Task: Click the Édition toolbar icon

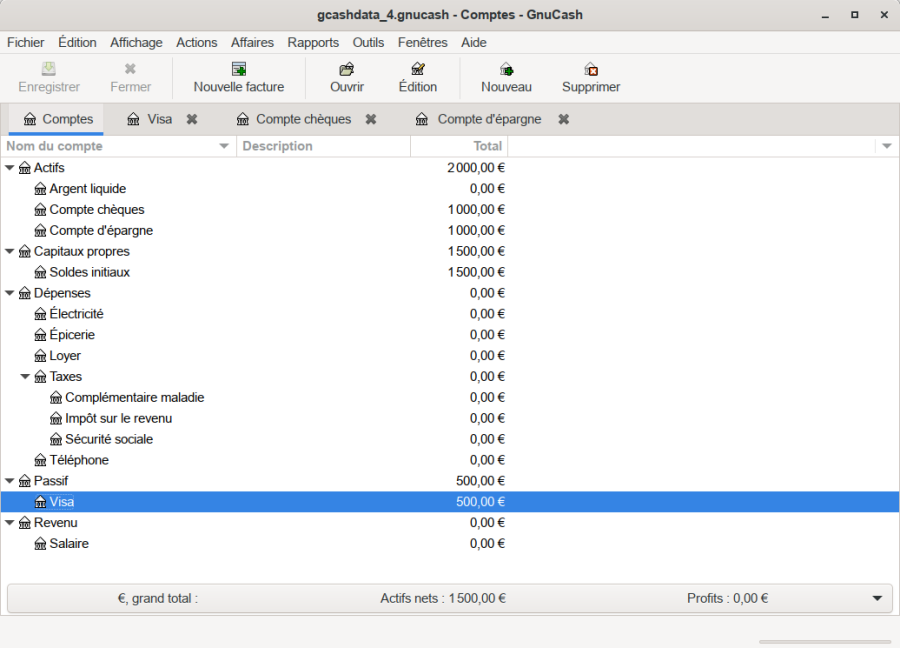Action: (418, 70)
